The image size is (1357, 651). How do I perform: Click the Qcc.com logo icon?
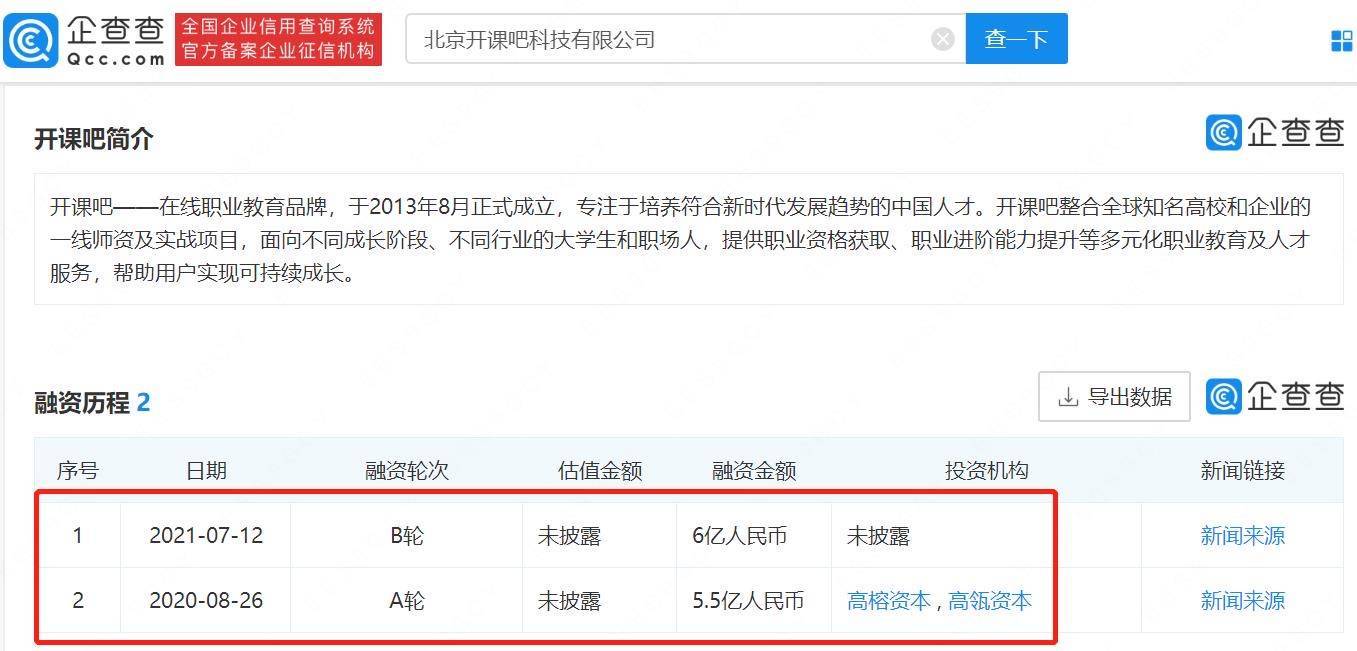click(31, 40)
